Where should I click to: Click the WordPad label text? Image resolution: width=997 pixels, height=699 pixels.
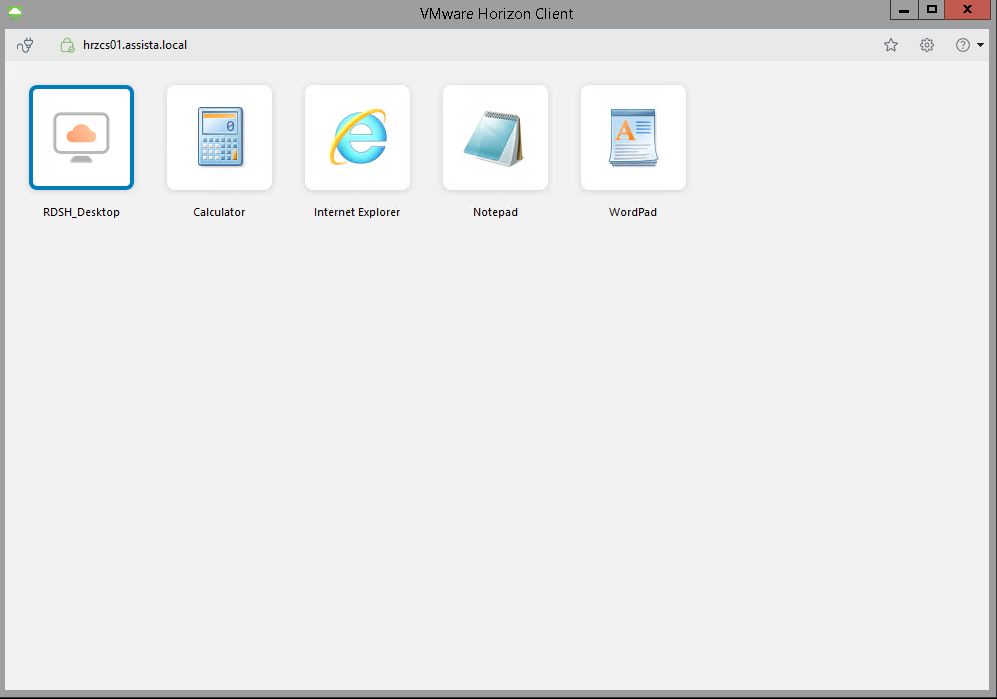coord(633,212)
